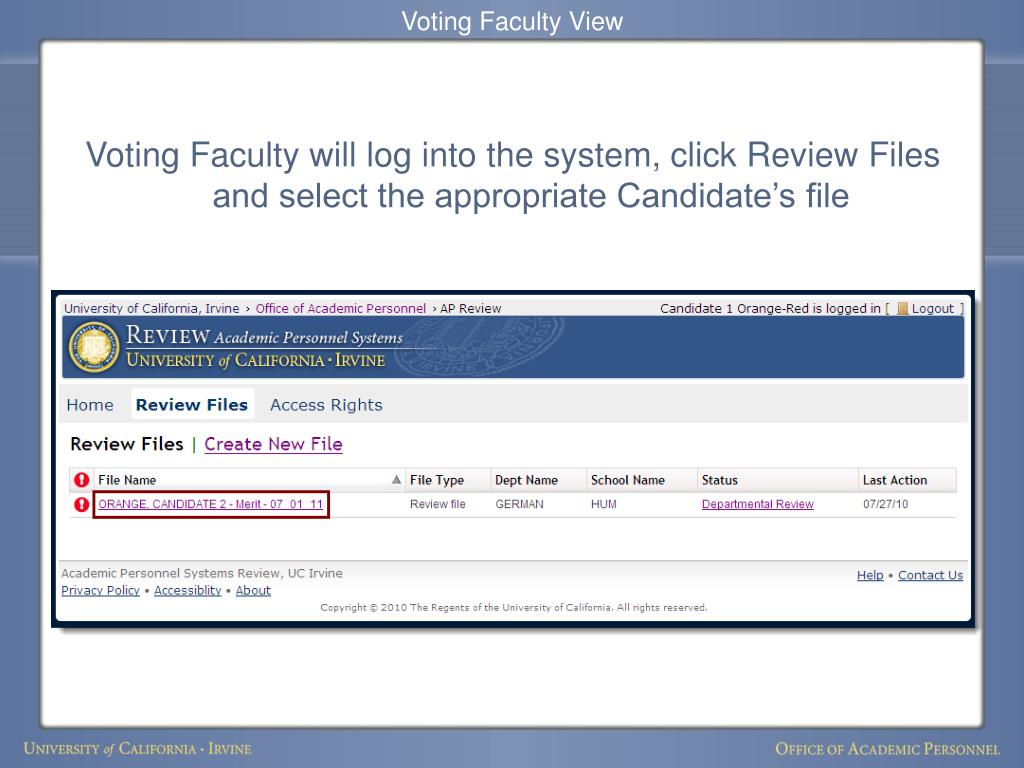This screenshot has height=768, width=1024.
Task: Open the Accessiblity footer link
Action: (187, 590)
